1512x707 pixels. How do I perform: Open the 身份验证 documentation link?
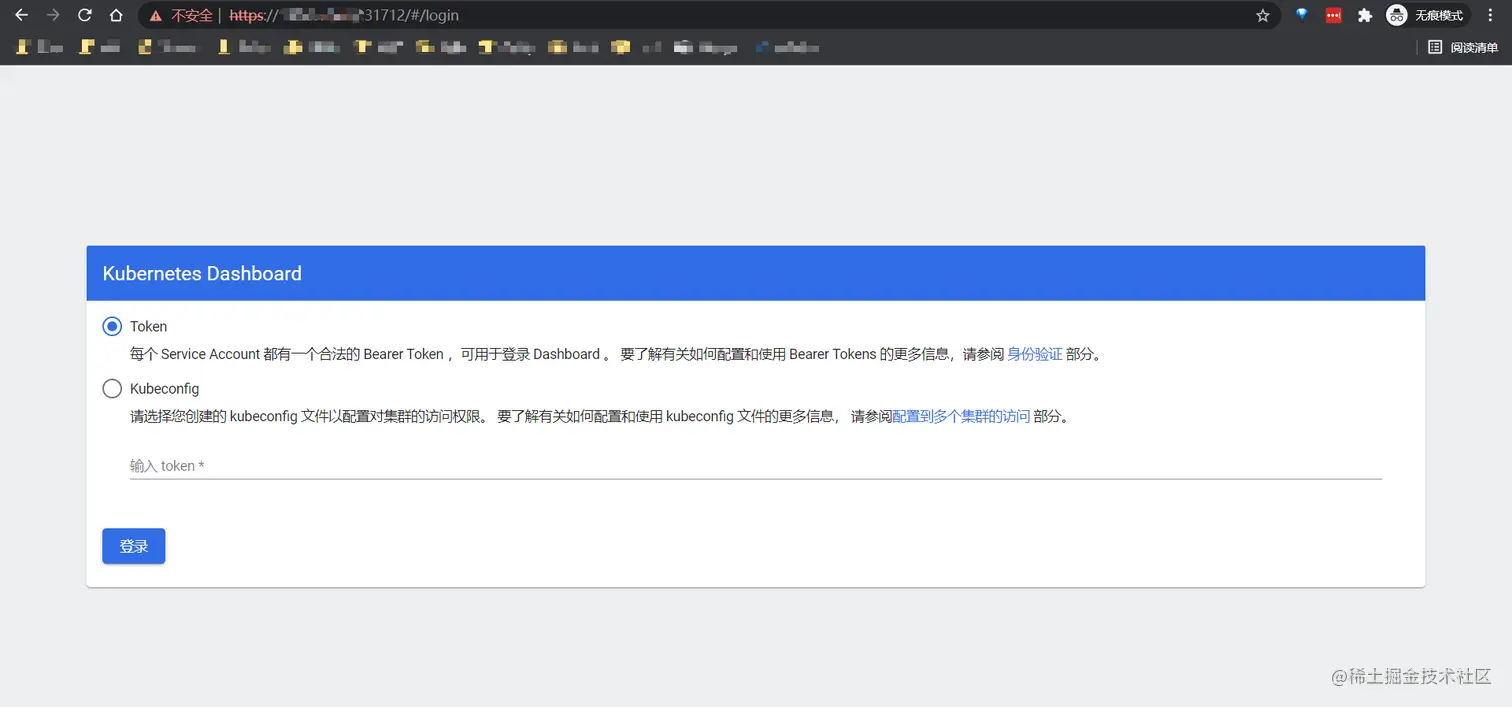1035,353
